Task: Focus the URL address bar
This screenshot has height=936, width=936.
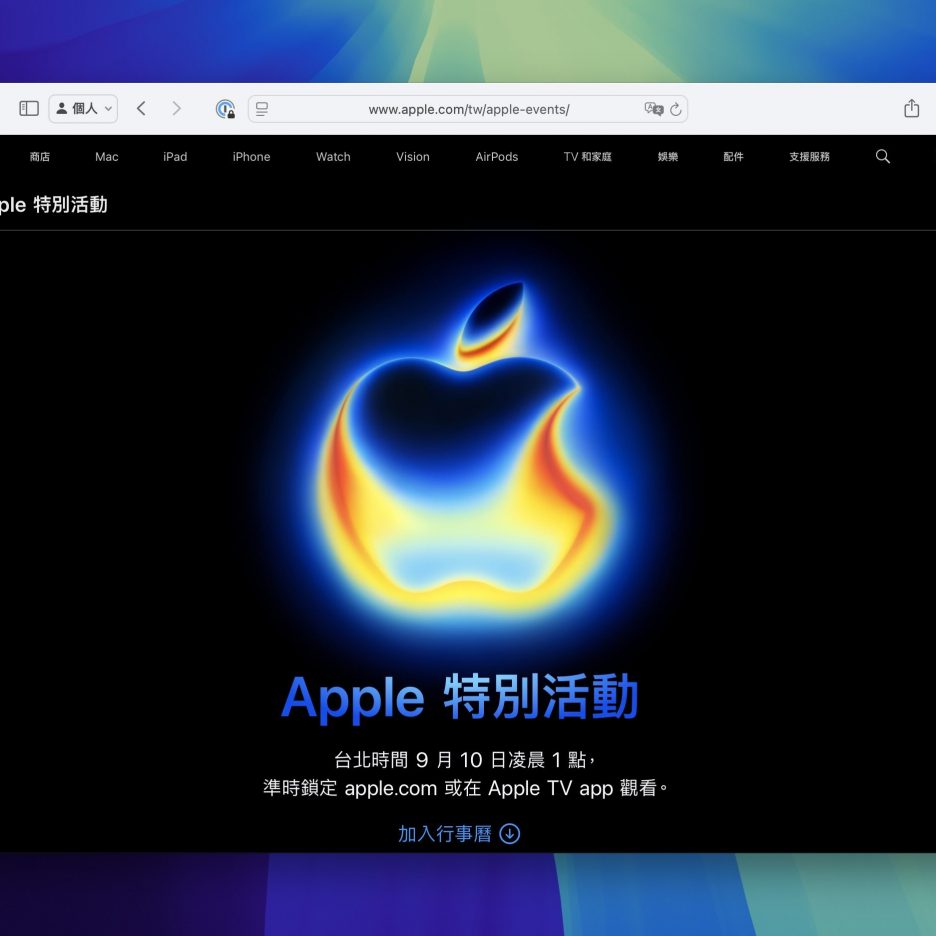Action: click(468, 109)
